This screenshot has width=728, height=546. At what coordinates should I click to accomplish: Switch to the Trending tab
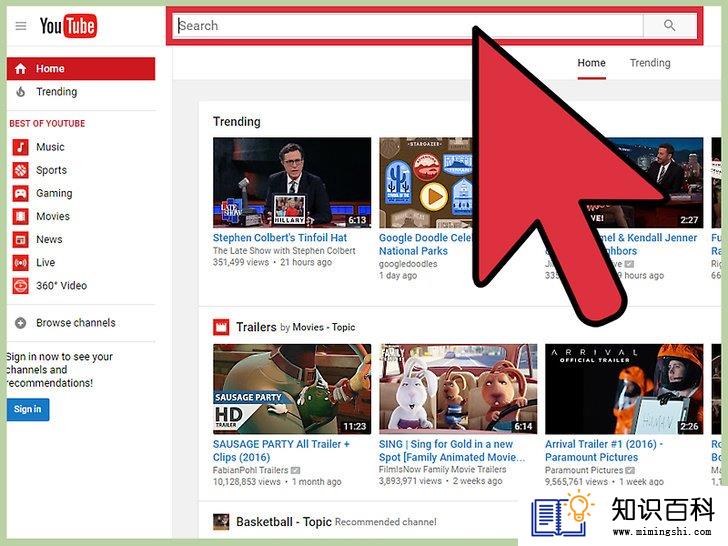tap(650, 63)
